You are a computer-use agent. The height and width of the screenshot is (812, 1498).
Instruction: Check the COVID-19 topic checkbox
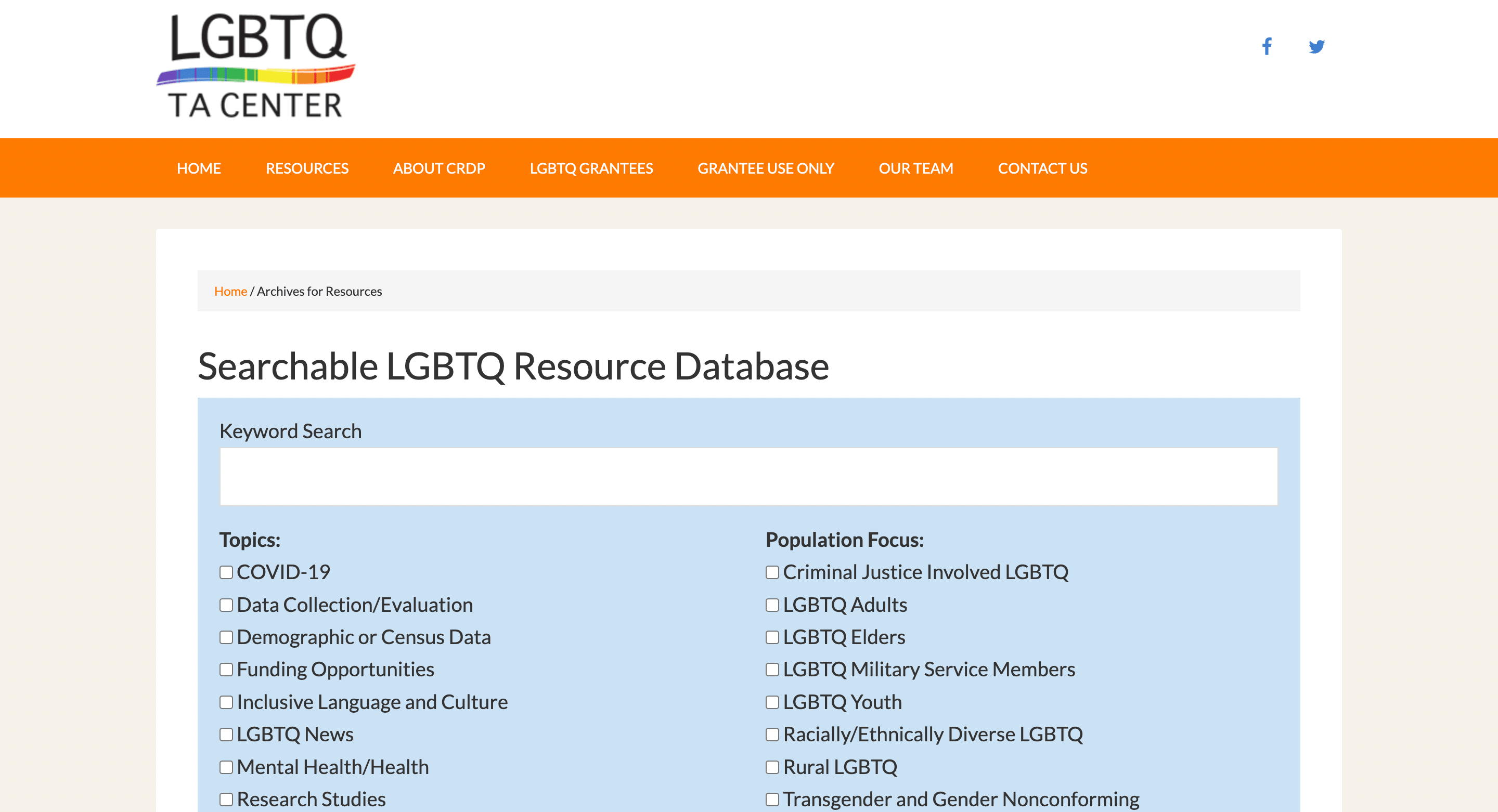pos(226,572)
